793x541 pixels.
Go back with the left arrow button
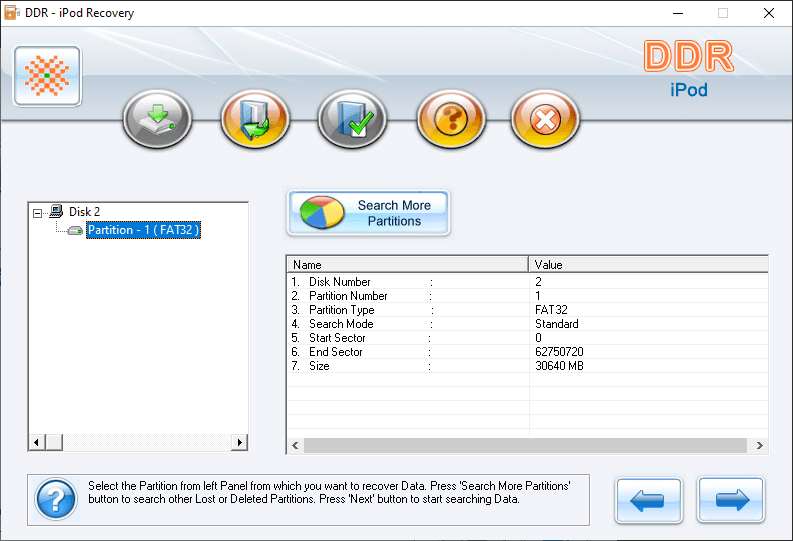coord(649,500)
